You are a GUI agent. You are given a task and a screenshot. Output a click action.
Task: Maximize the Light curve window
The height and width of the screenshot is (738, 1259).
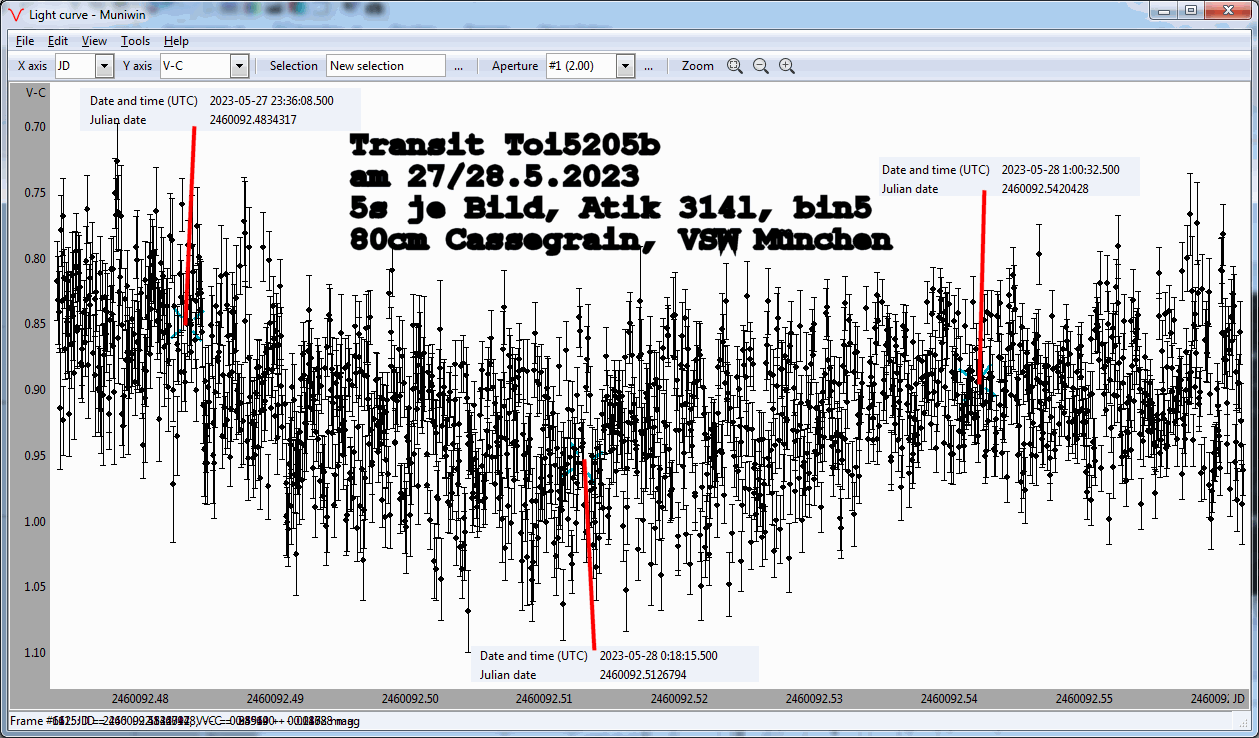[1190, 10]
